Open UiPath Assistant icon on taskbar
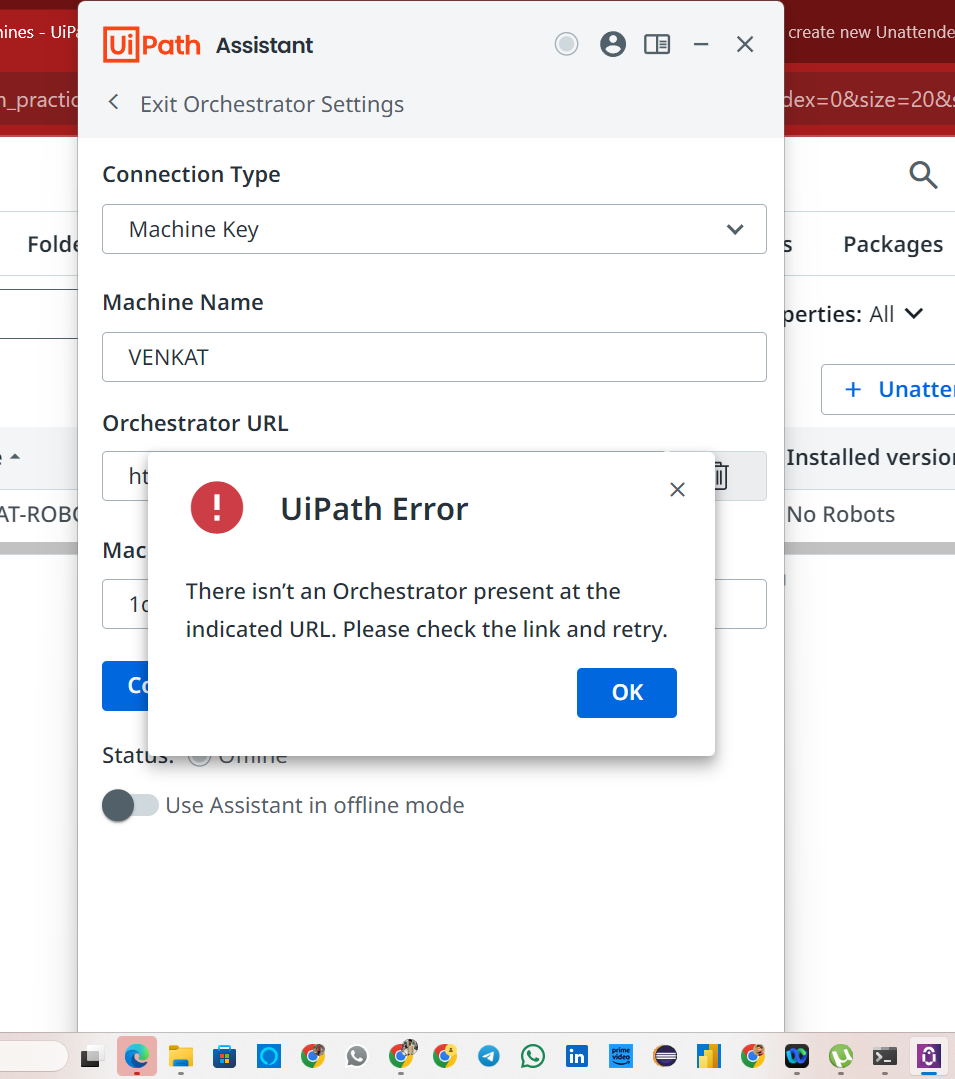The height and width of the screenshot is (1079, 955). click(929, 1056)
